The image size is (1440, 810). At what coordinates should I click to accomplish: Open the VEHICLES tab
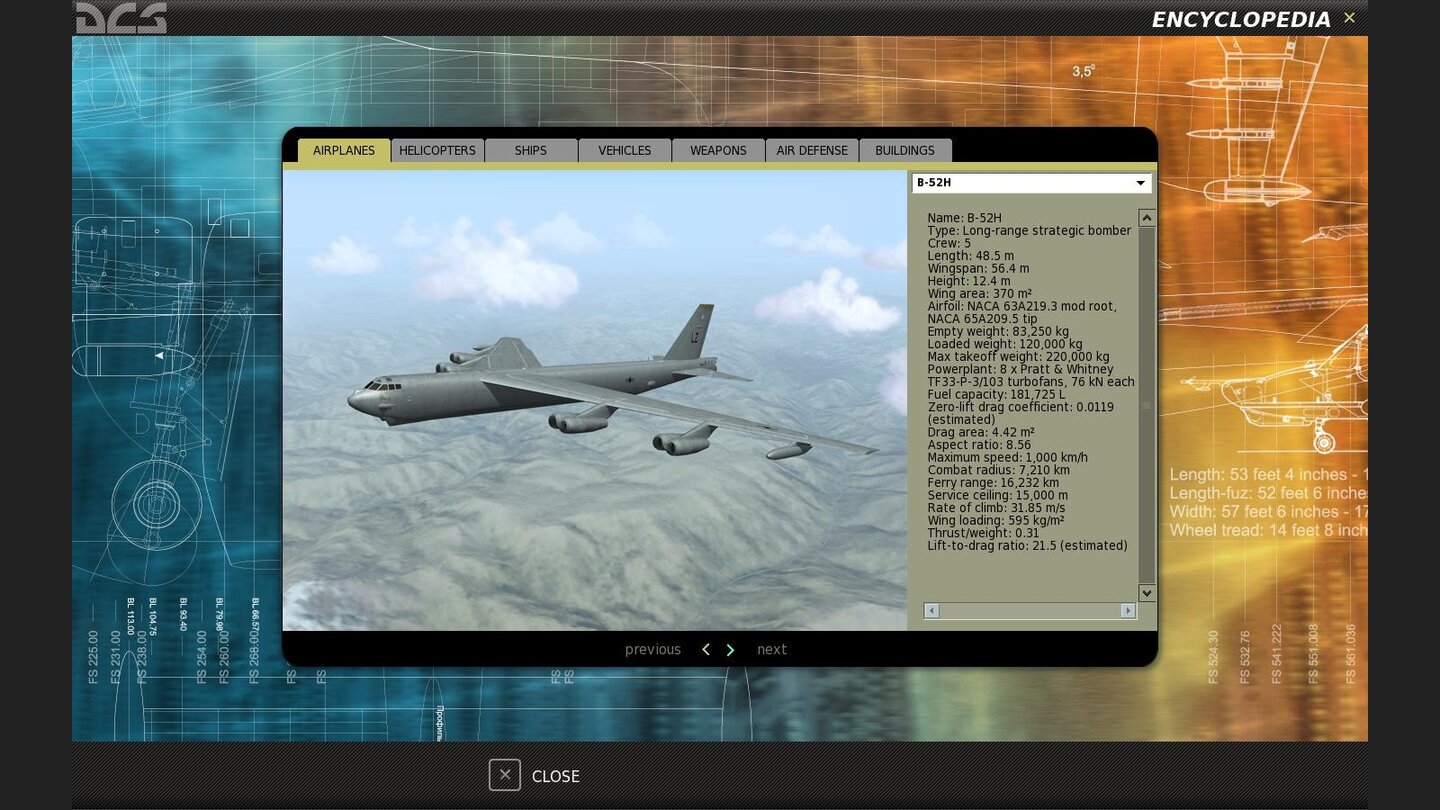tap(625, 150)
